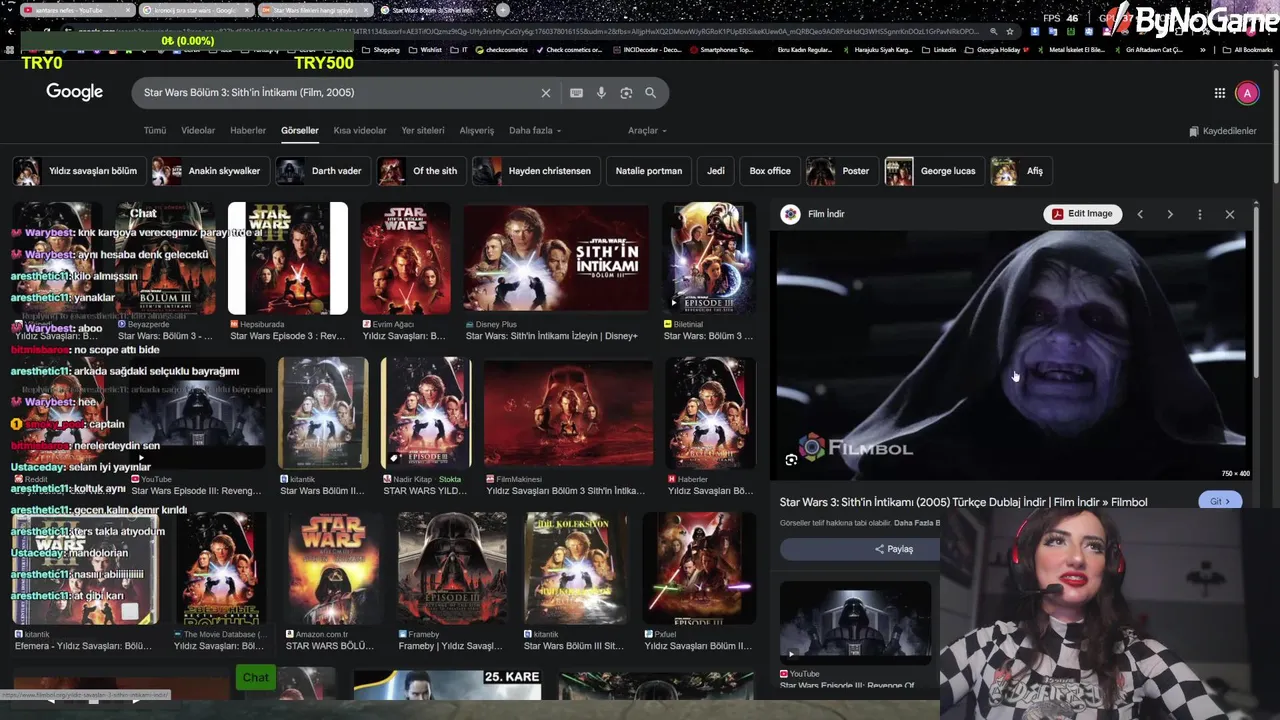The height and width of the screenshot is (720, 1280).
Task: Click the zoom magnifier icon in address bar
Action: coord(993,31)
